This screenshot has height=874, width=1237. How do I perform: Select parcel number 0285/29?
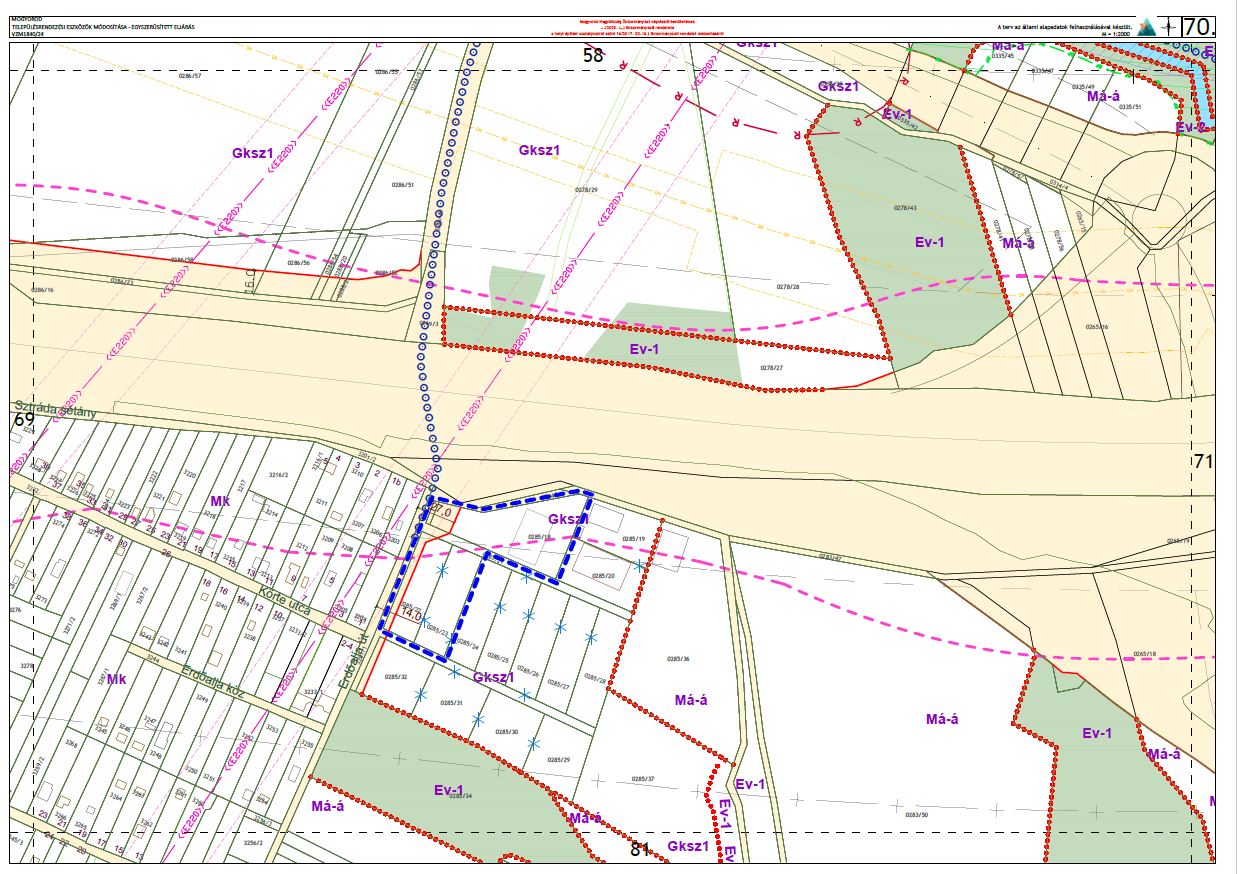[x=558, y=760]
